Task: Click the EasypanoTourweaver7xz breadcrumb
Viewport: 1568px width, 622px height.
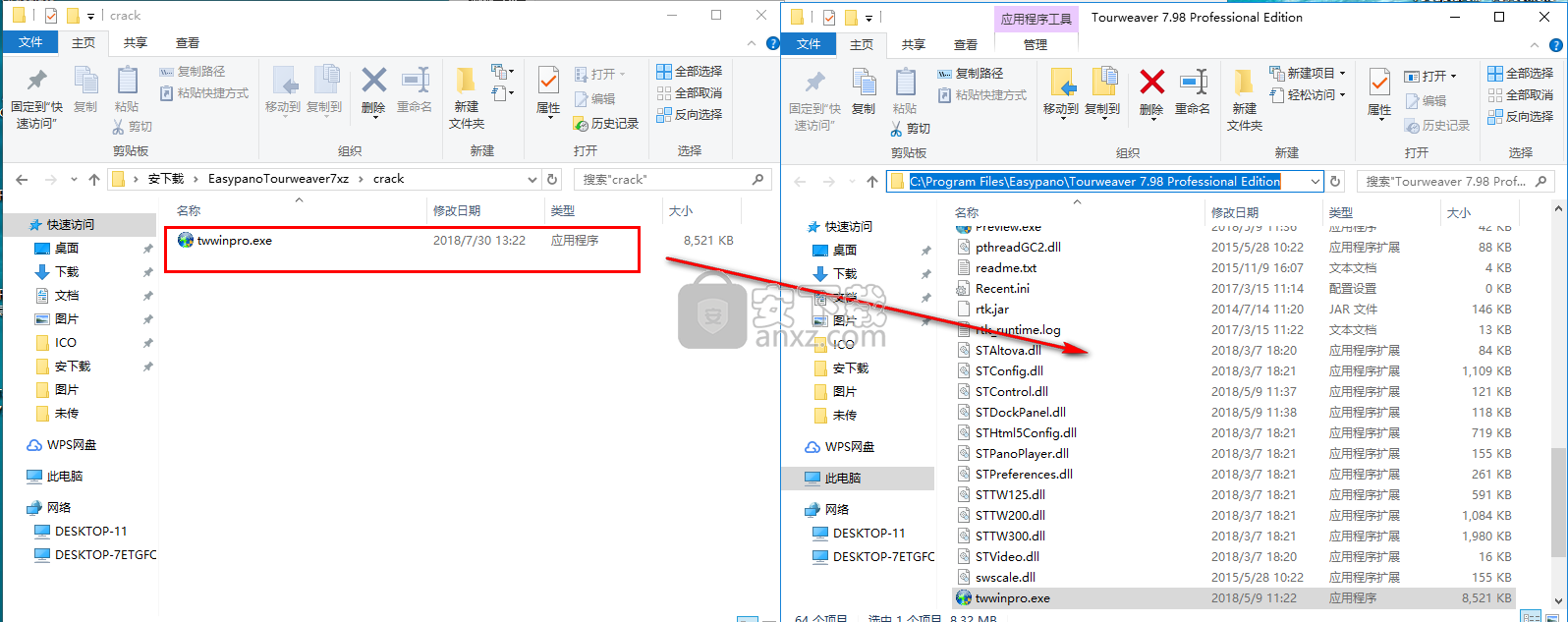Action: click(x=278, y=179)
